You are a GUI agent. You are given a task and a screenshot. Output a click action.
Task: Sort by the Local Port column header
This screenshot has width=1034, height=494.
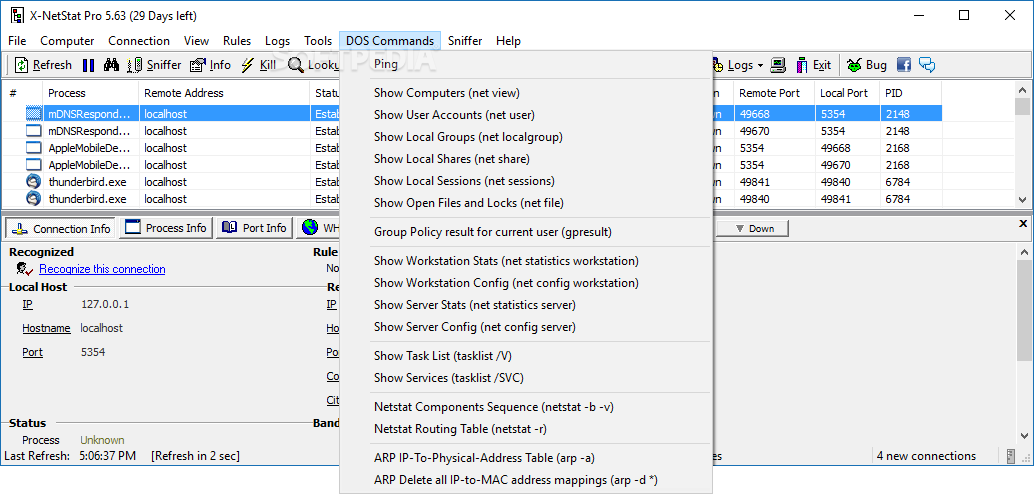point(847,93)
